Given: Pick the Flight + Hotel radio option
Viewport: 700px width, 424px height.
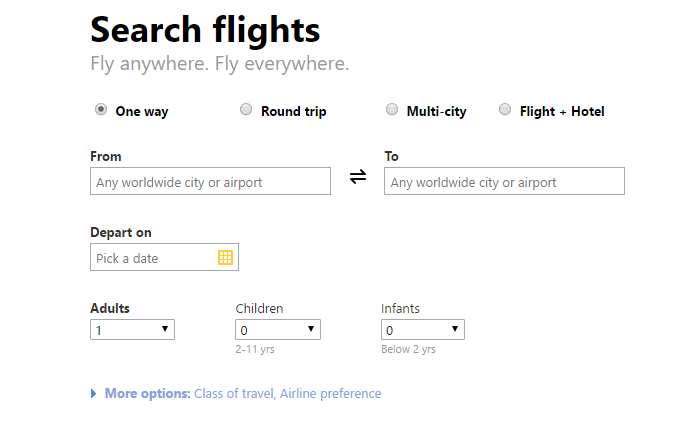Looking at the screenshot, I should pyautogui.click(x=505, y=110).
